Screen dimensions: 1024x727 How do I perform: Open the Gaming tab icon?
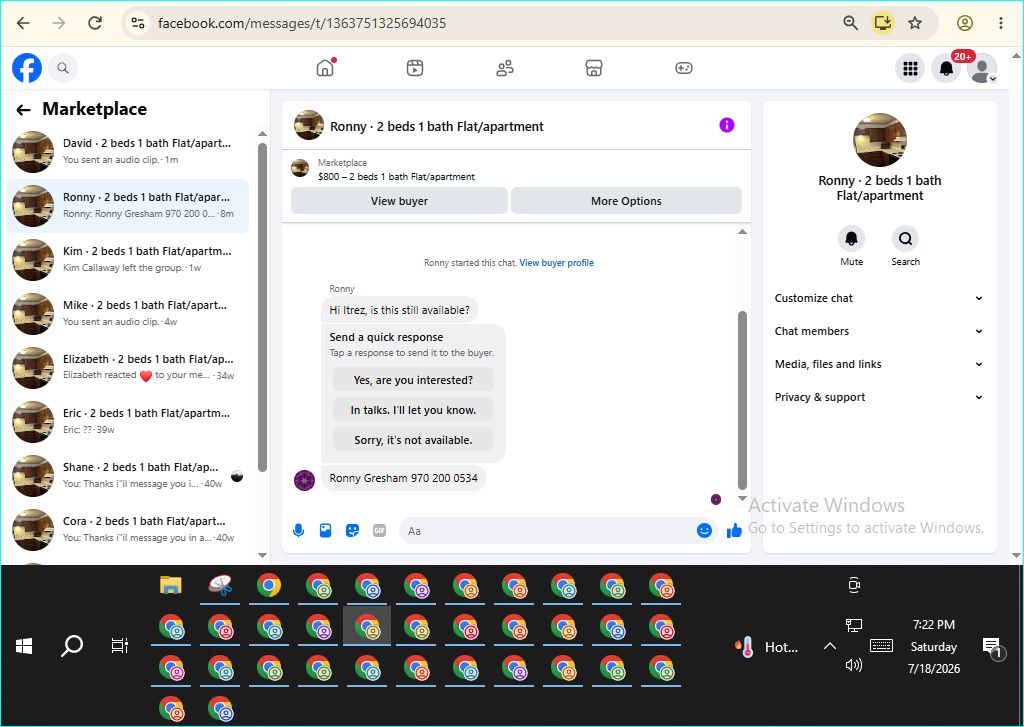684,68
